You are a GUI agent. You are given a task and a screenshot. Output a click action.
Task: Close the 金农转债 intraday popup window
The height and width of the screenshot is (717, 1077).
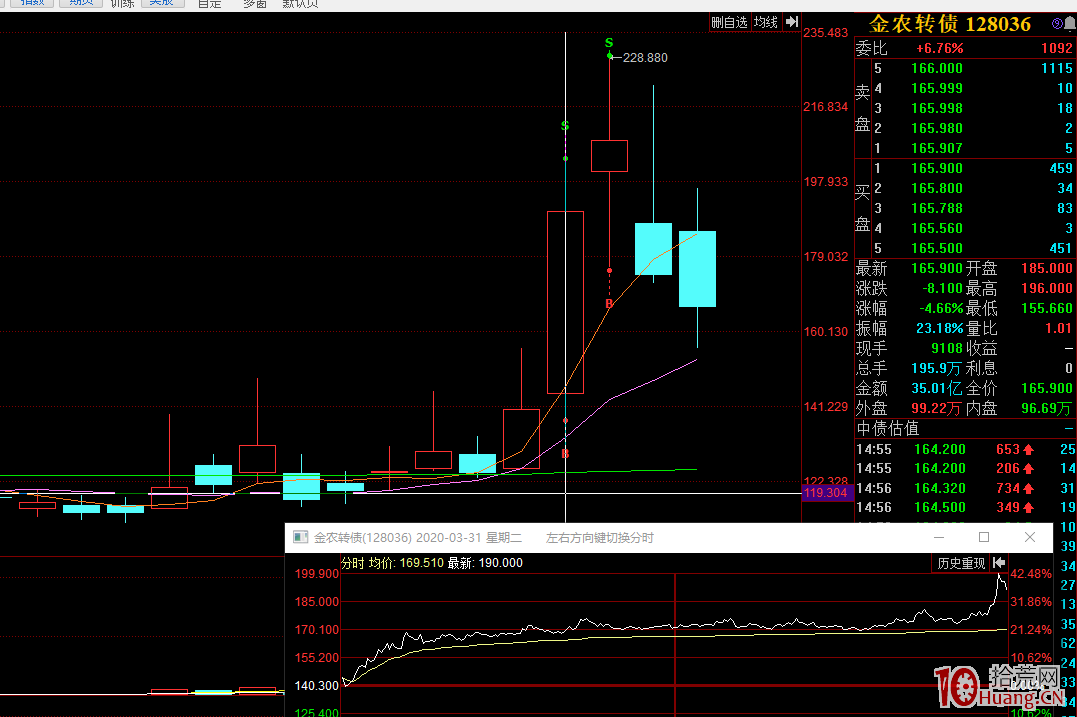1030,537
